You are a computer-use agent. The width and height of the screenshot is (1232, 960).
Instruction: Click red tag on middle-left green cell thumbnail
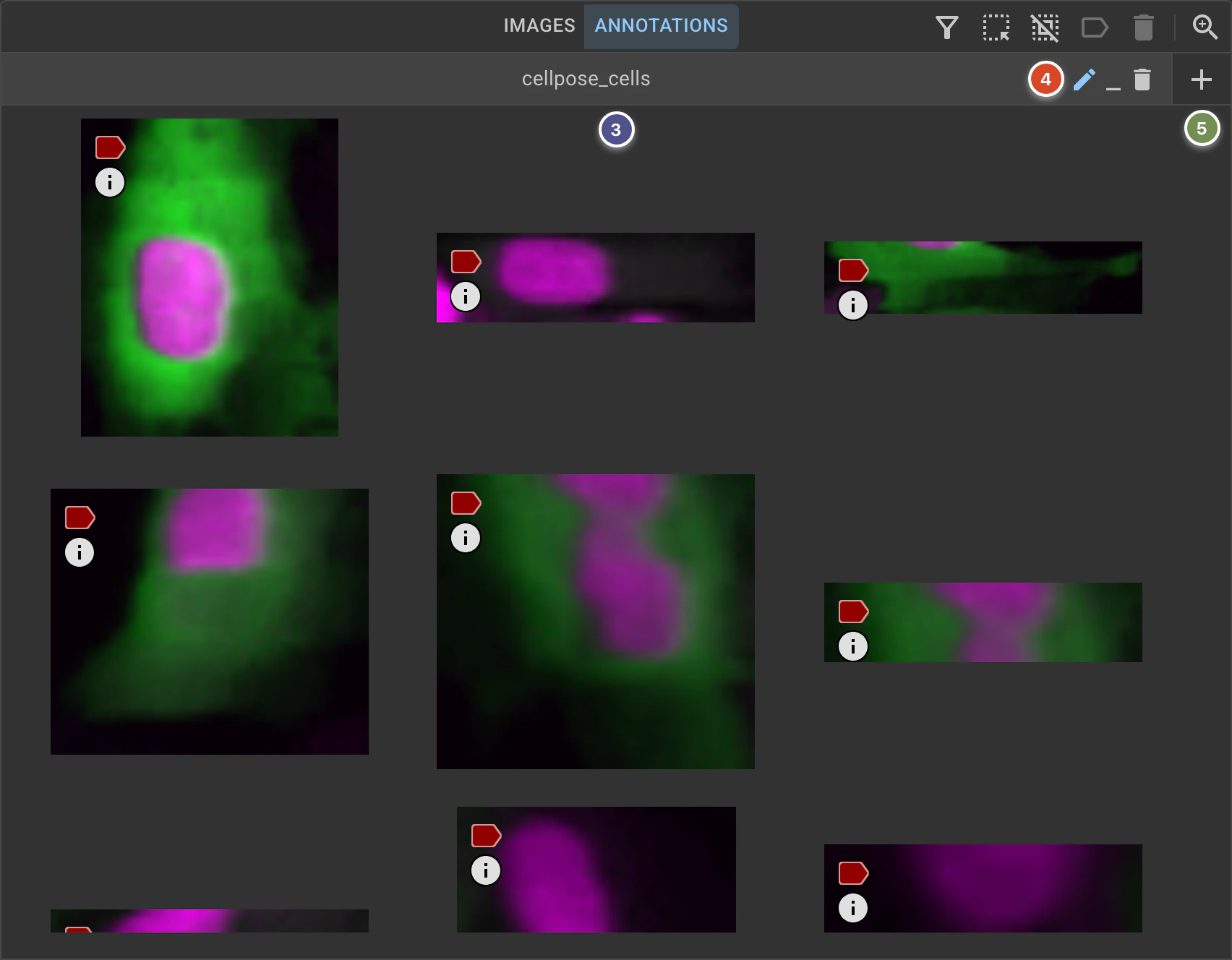[x=80, y=518]
